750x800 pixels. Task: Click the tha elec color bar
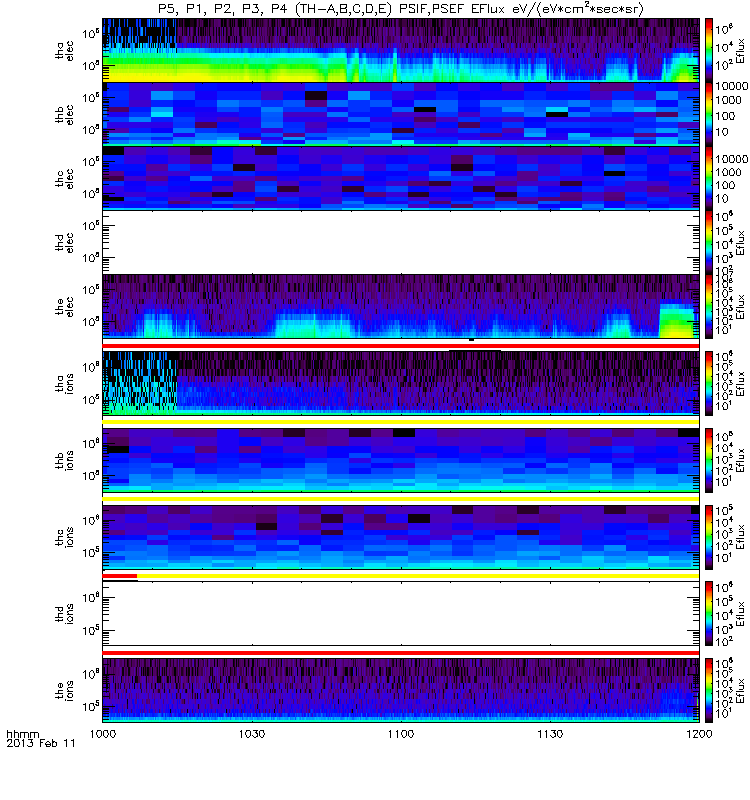coord(709,50)
